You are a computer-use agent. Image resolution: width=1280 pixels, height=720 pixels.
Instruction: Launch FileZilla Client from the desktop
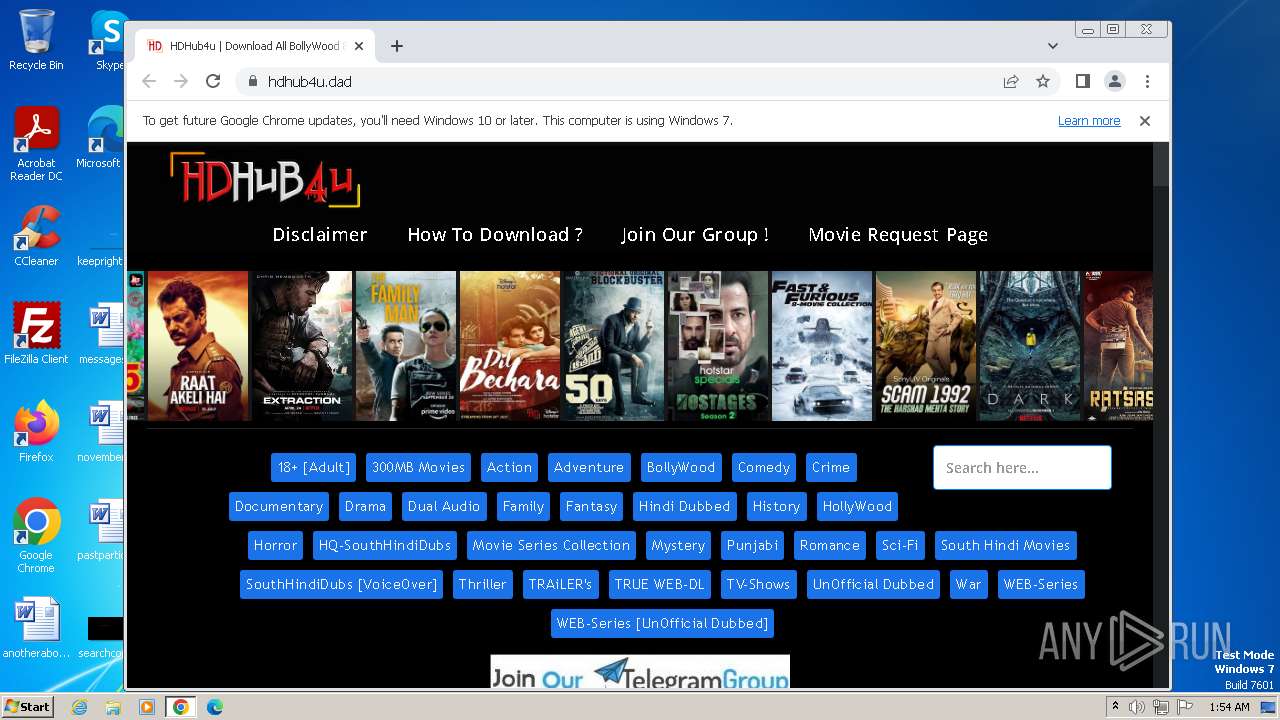[x=36, y=334]
